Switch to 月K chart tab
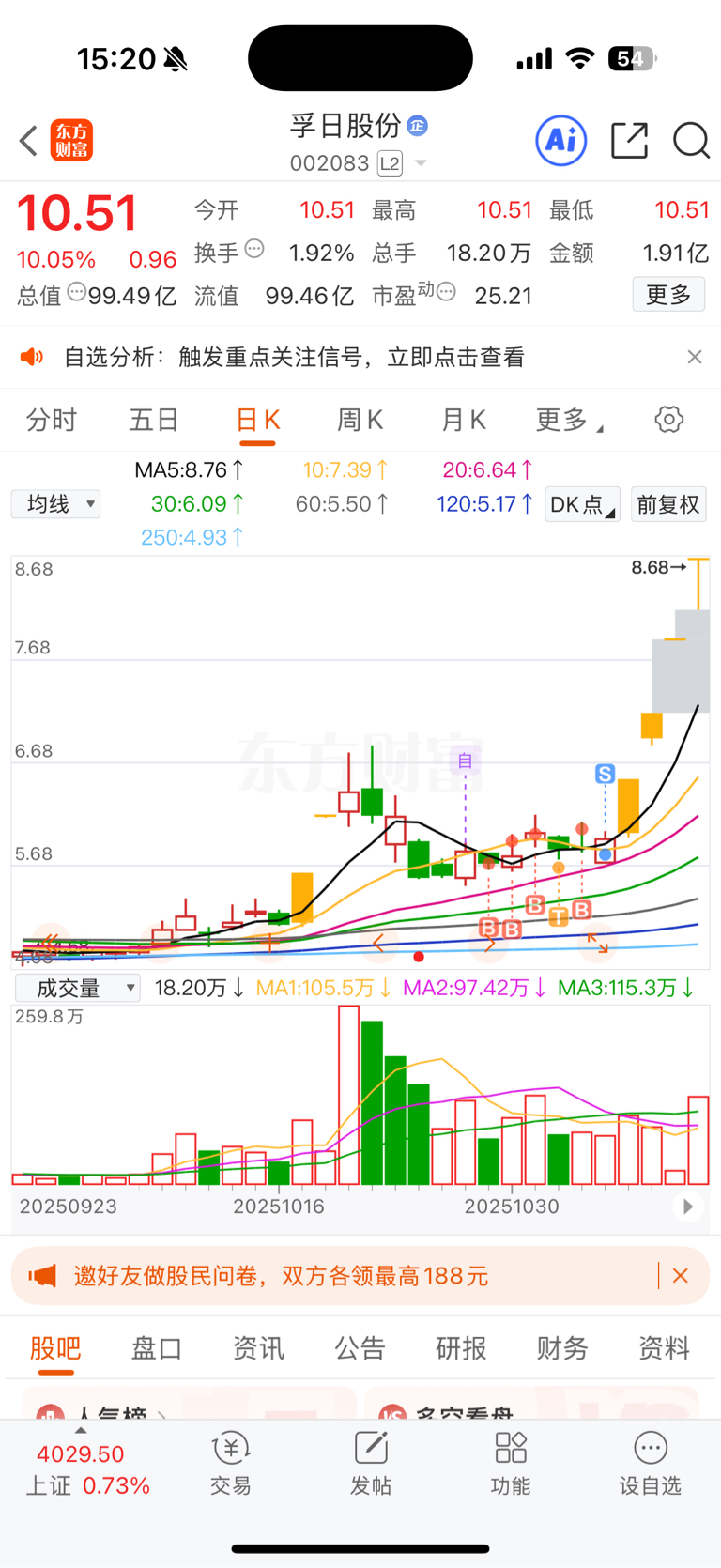 pos(464,420)
